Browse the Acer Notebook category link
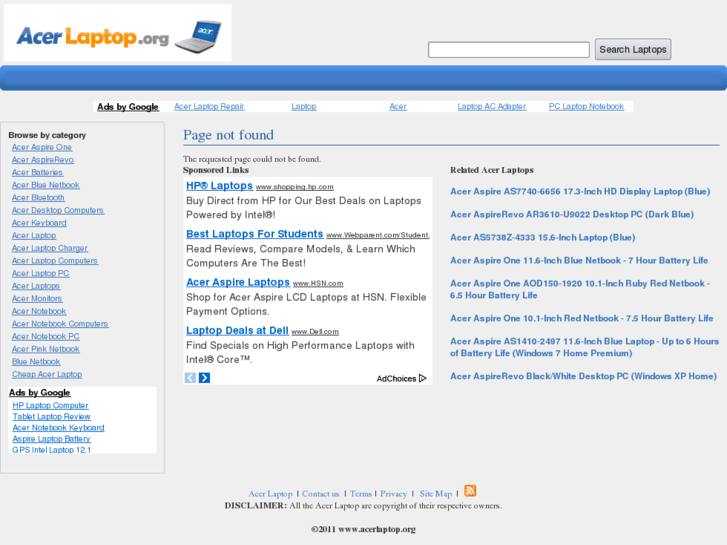Viewport: 727px width, 545px height. [39, 311]
